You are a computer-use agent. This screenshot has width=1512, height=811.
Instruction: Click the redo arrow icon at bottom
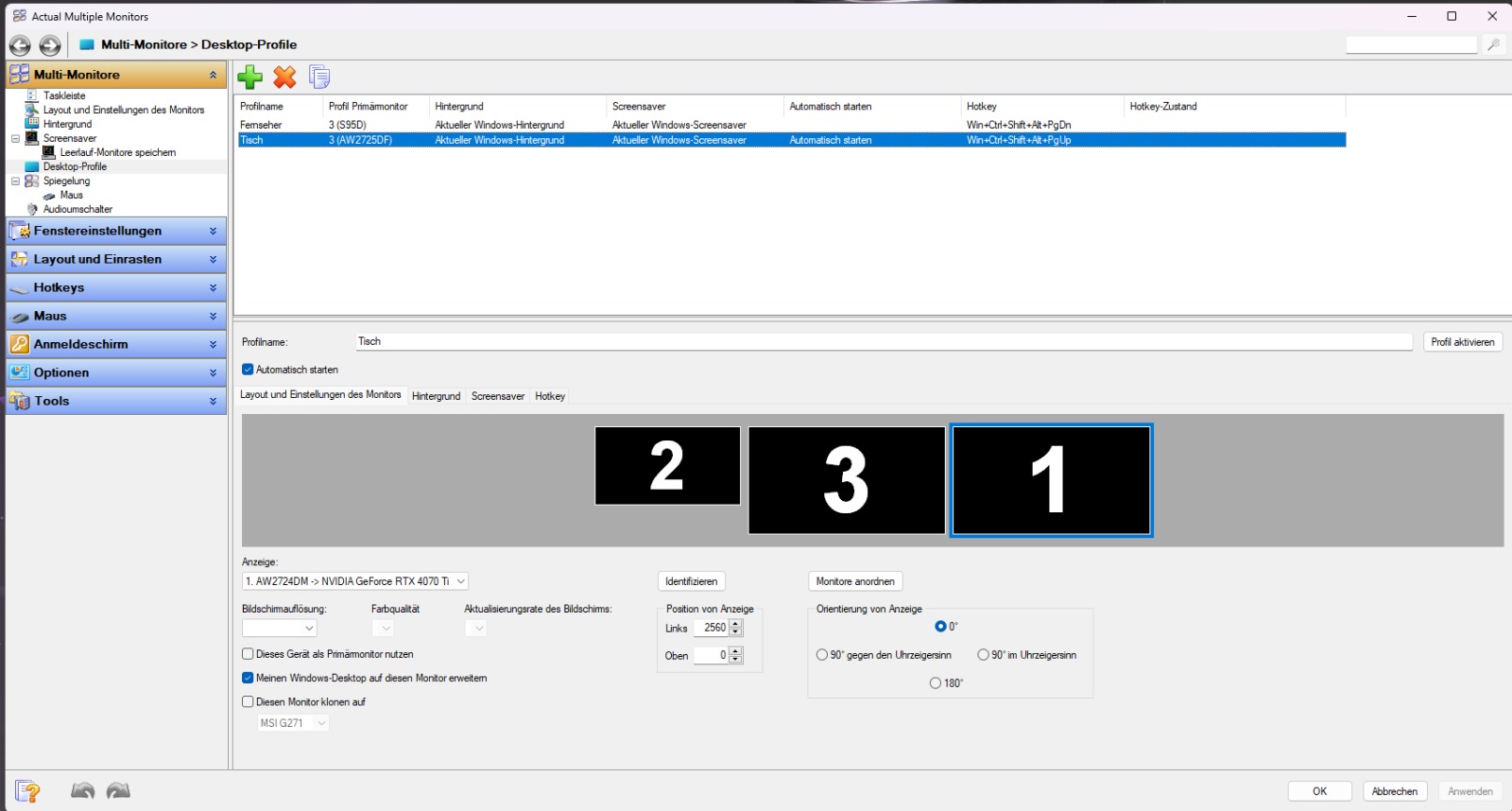click(x=118, y=790)
